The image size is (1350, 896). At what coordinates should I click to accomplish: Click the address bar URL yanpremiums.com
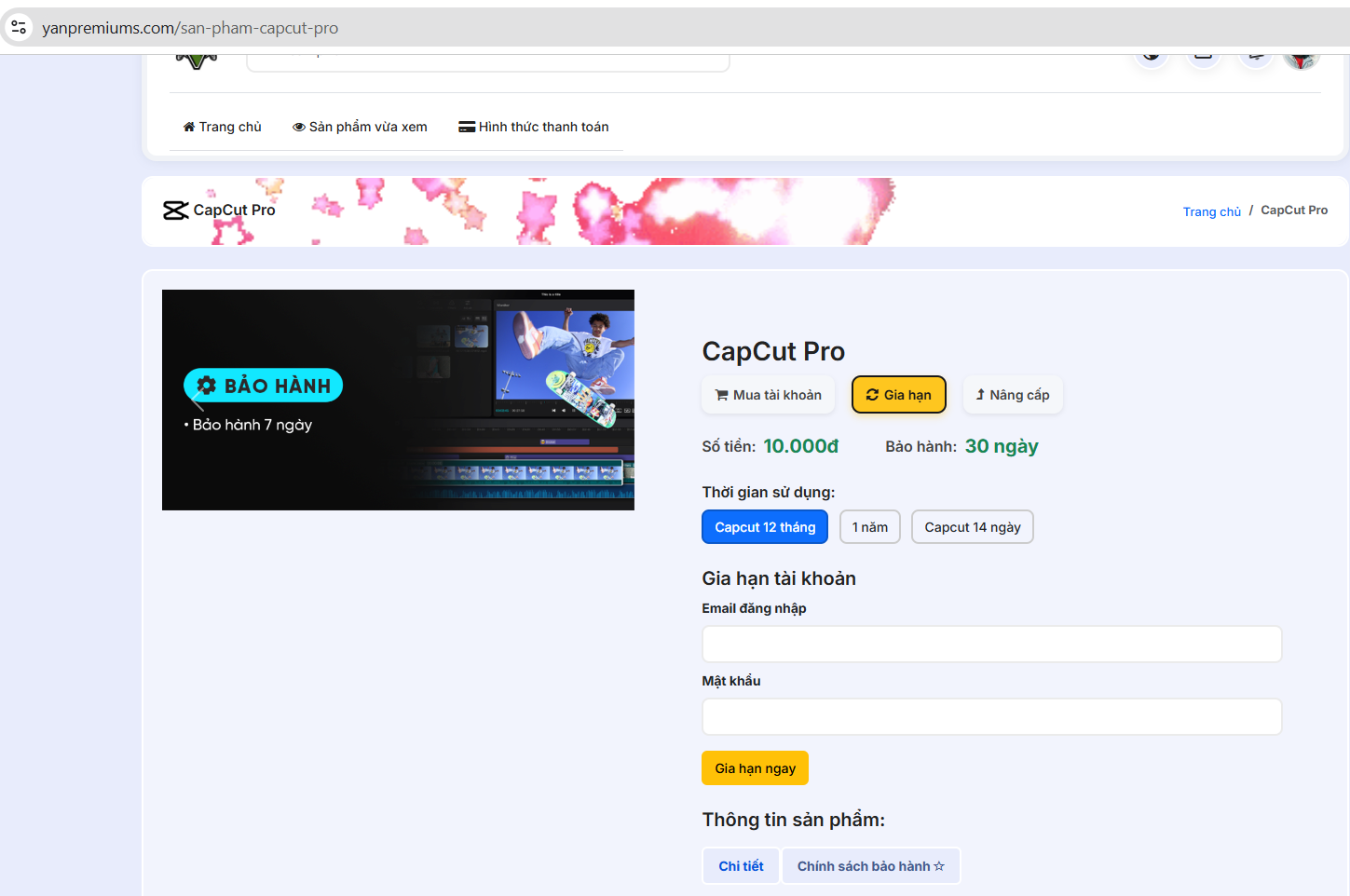pos(190,28)
